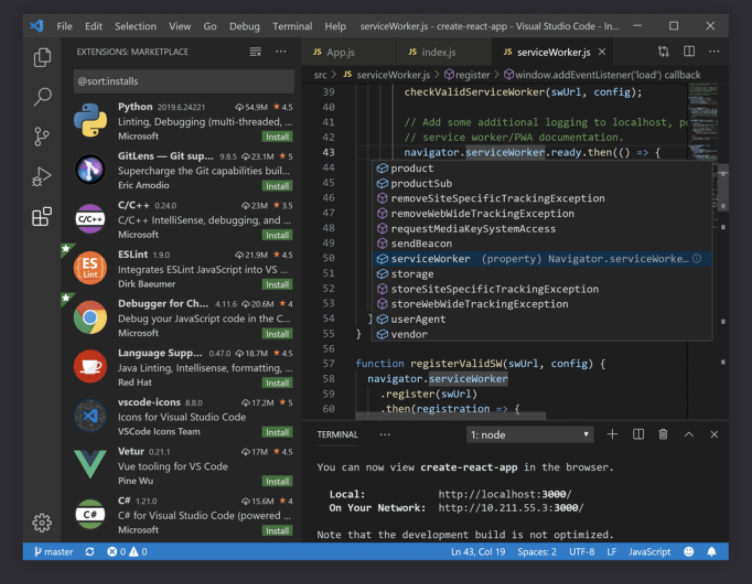Synchronize changes icon in status bar
Screen dimensions: 752x584
click(x=90, y=552)
